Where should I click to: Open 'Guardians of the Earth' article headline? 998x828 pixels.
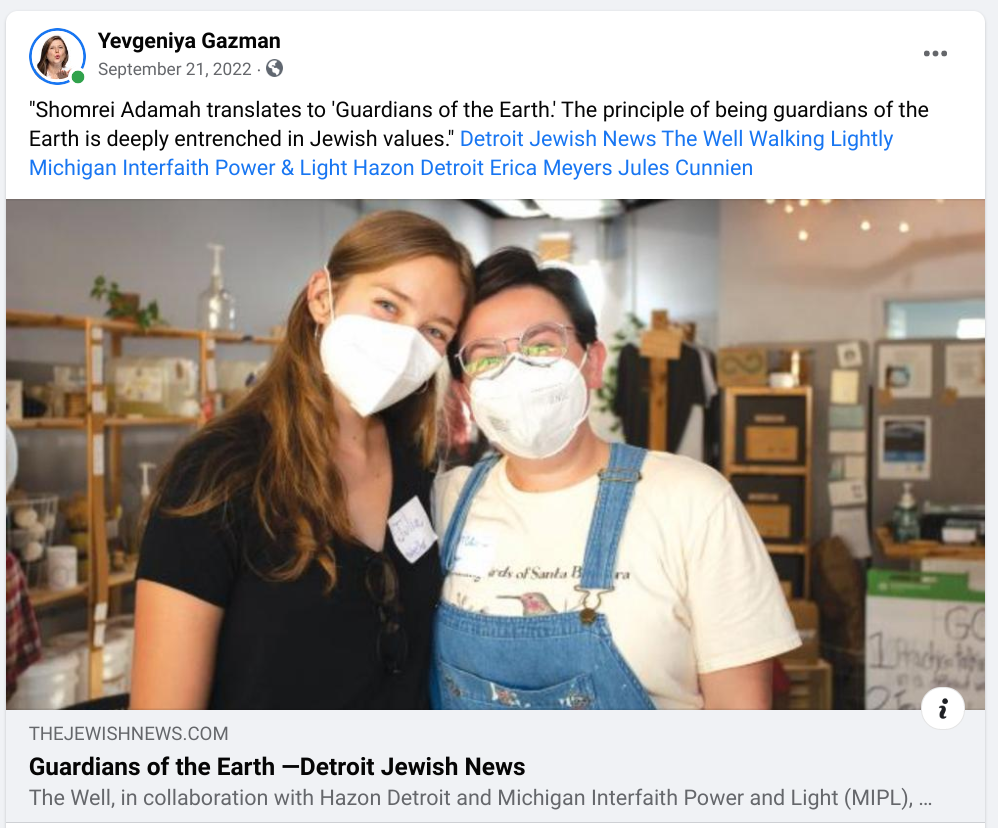pos(277,767)
